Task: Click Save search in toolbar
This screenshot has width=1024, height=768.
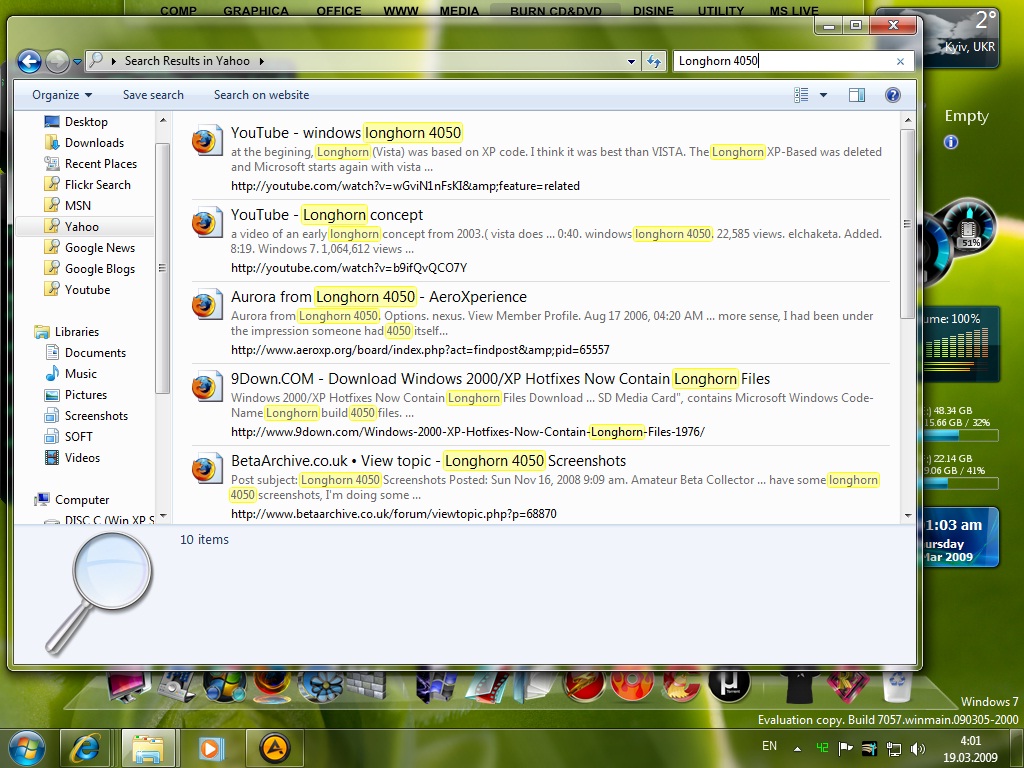Action: coord(153,95)
